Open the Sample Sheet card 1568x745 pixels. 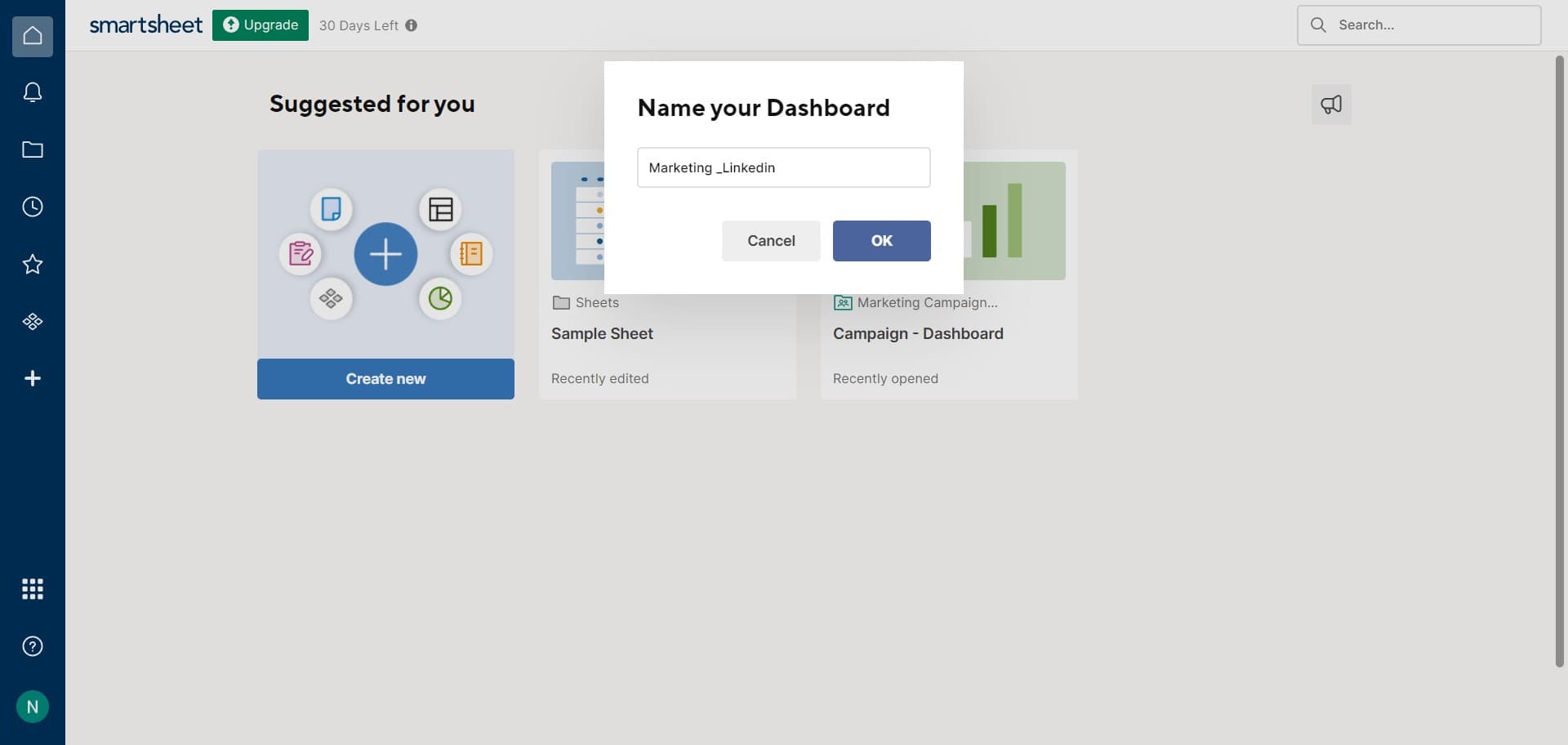coord(602,333)
